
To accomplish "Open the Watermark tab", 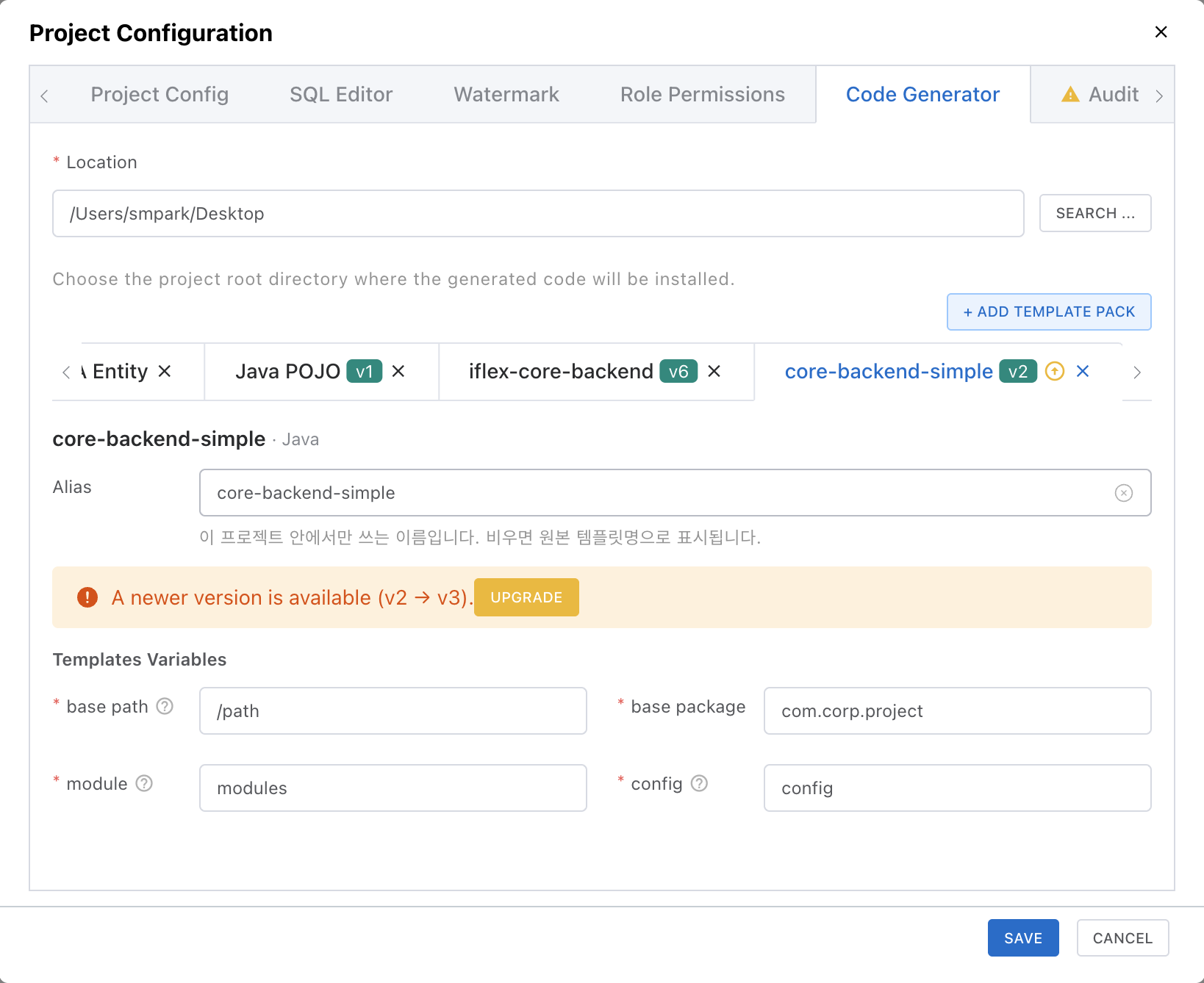I will tap(506, 95).
